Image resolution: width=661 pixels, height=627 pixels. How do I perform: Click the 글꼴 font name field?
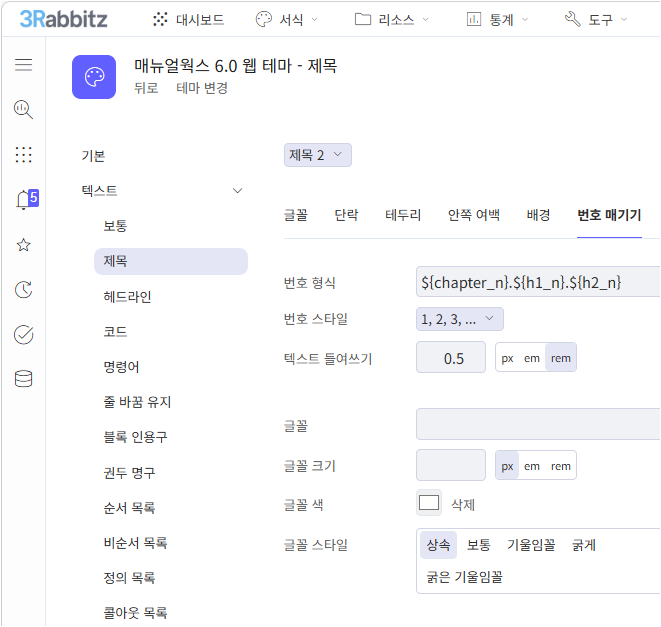(538, 424)
